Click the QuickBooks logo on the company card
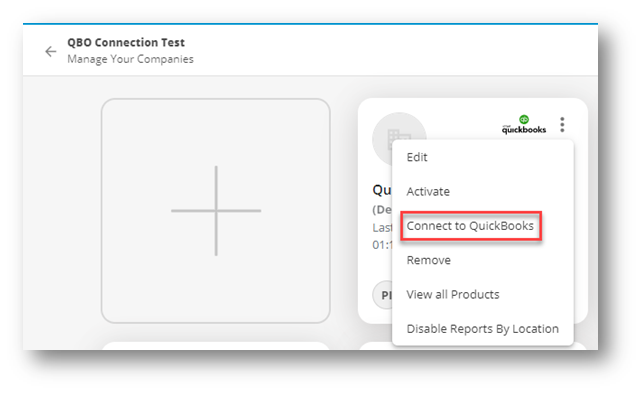641x393 pixels. click(x=524, y=124)
